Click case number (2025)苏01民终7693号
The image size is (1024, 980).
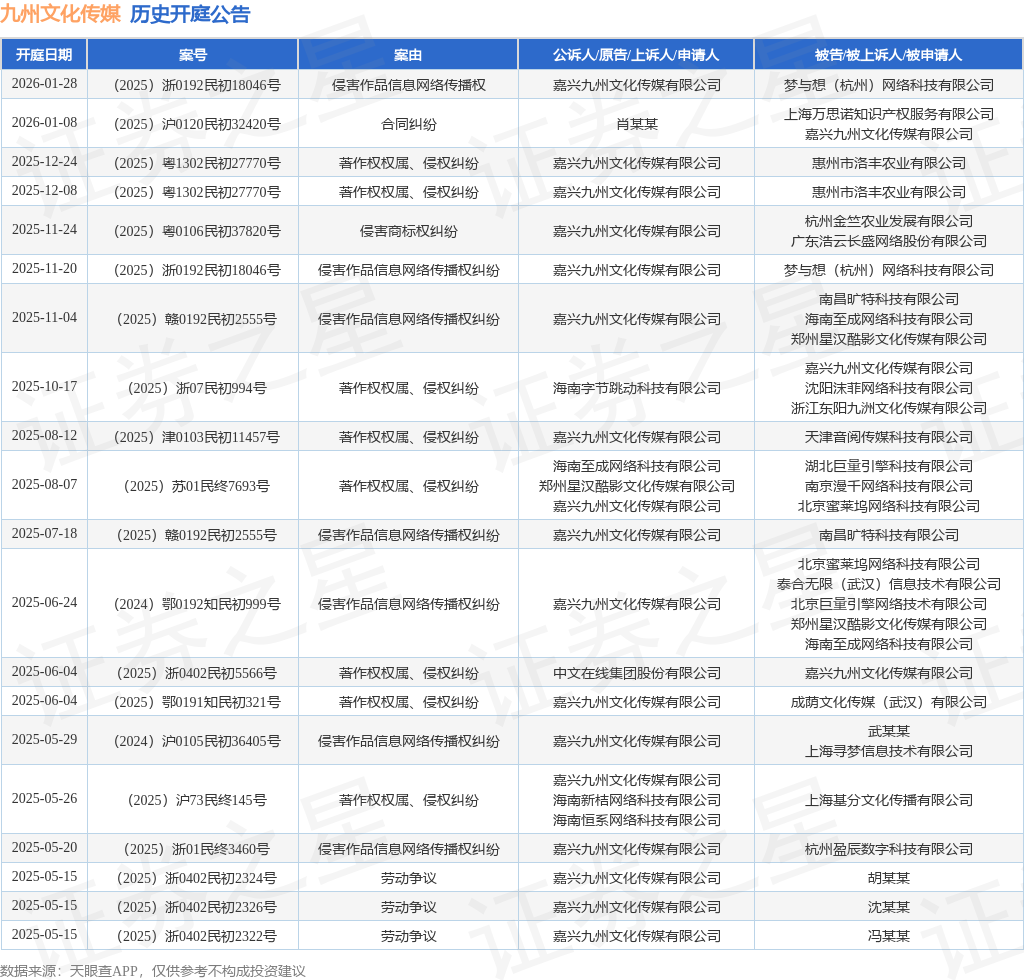[197, 486]
